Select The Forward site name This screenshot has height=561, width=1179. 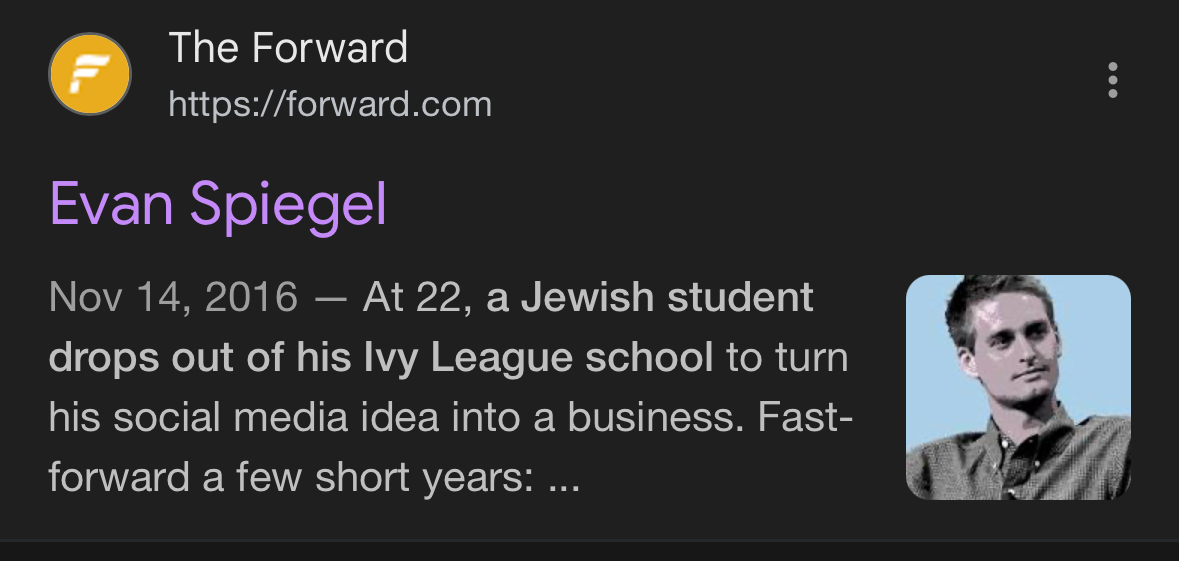[x=288, y=48]
